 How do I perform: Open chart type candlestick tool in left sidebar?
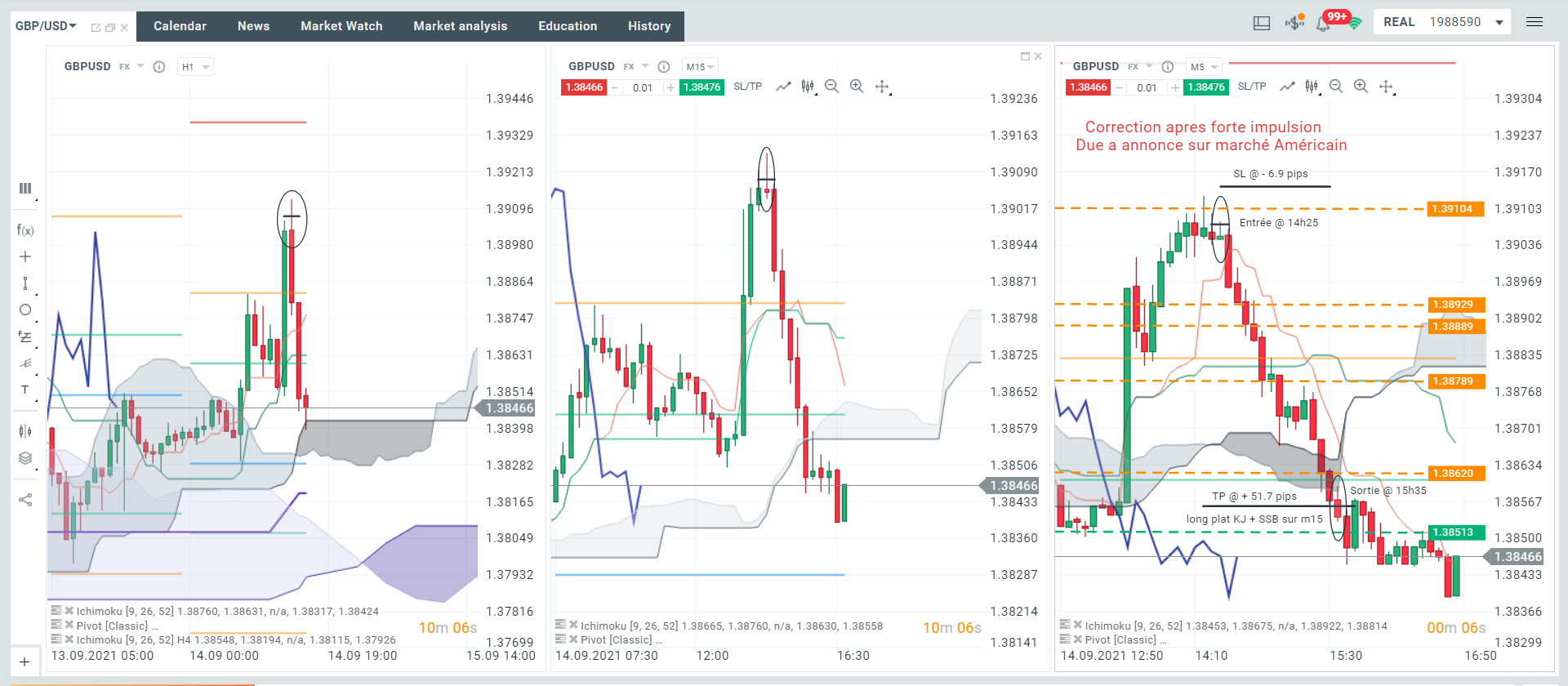click(x=25, y=431)
